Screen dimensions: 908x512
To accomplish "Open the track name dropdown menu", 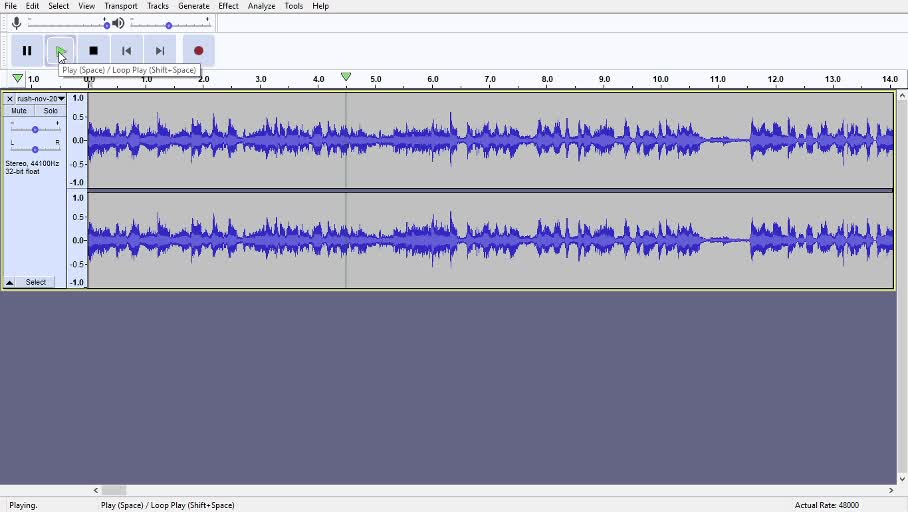I will point(41,98).
